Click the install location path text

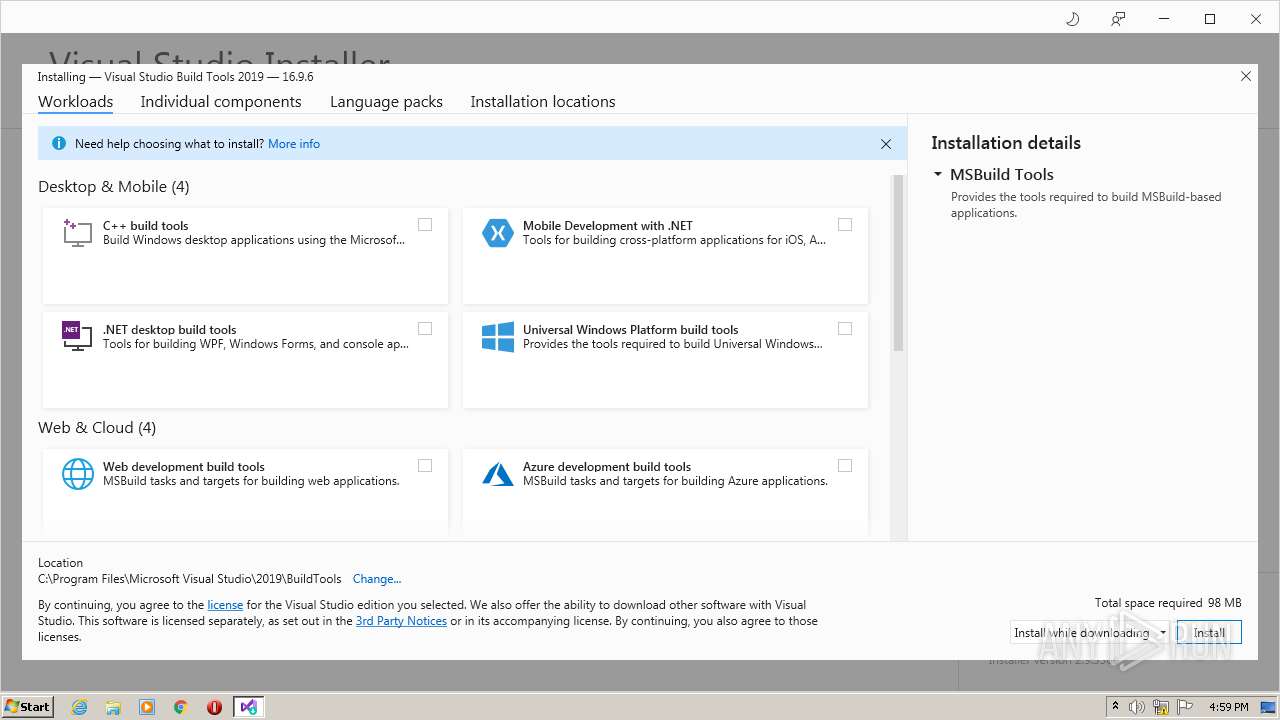(x=190, y=579)
